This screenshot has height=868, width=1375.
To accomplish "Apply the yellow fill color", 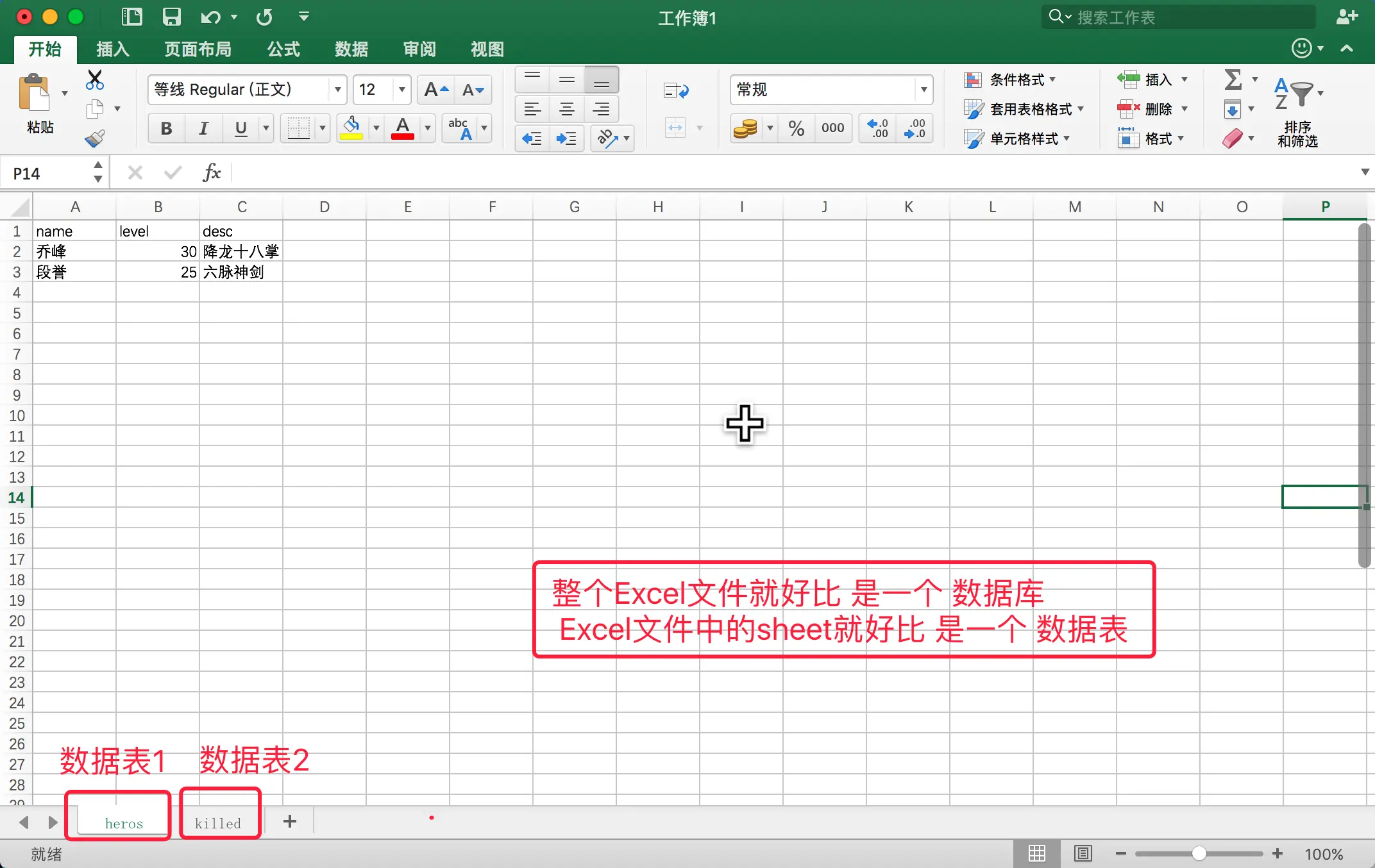I will tap(351, 128).
